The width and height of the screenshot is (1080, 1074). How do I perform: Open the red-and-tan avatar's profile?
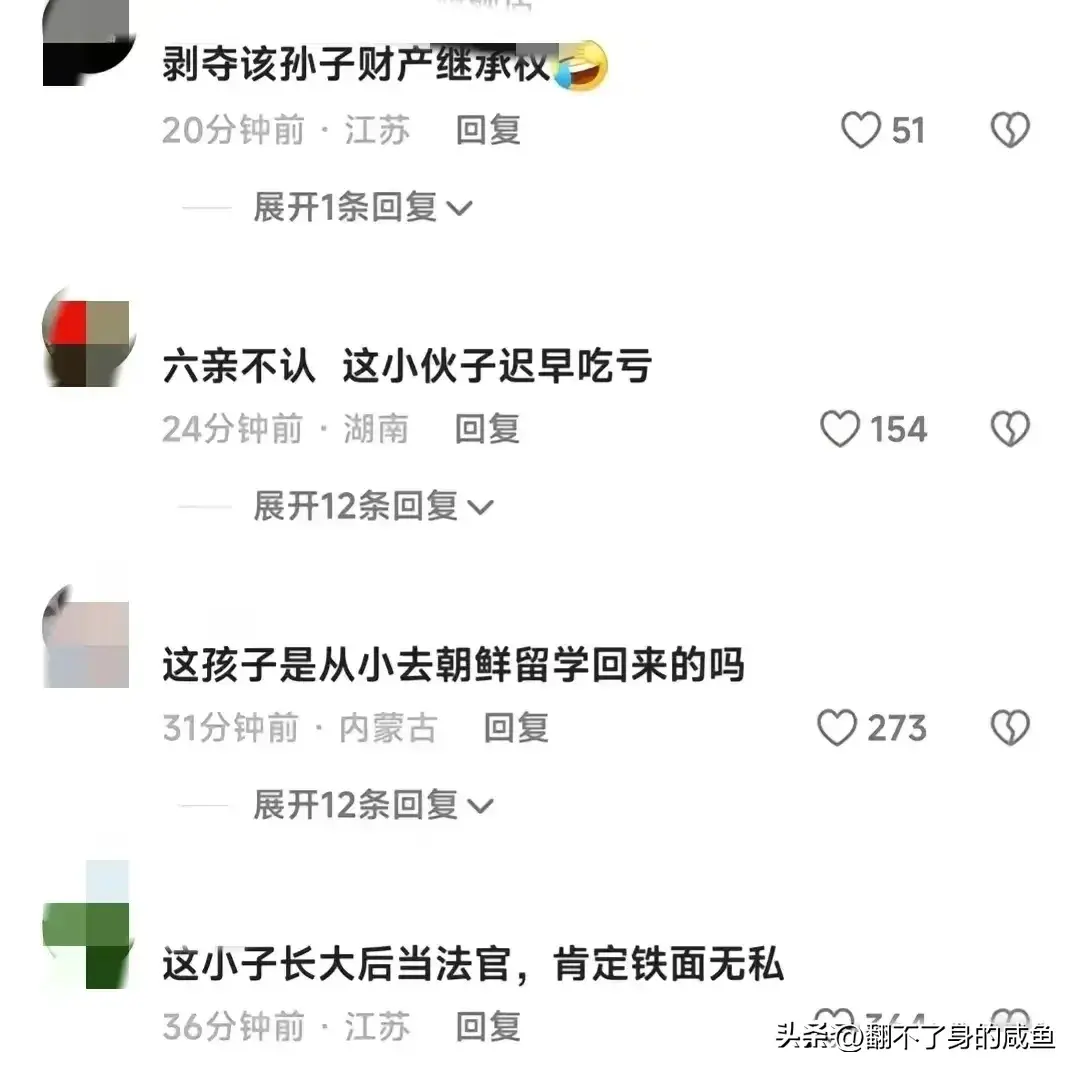86,343
